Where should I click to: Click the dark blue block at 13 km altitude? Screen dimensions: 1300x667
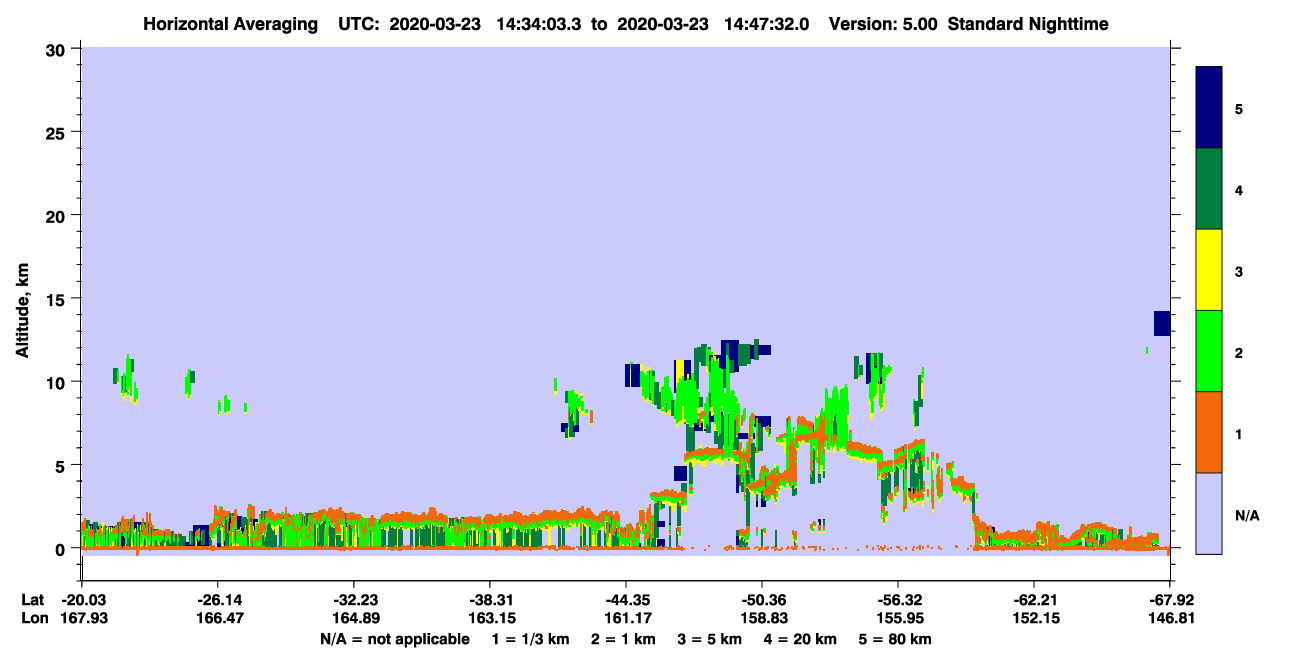click(1161, 323)
